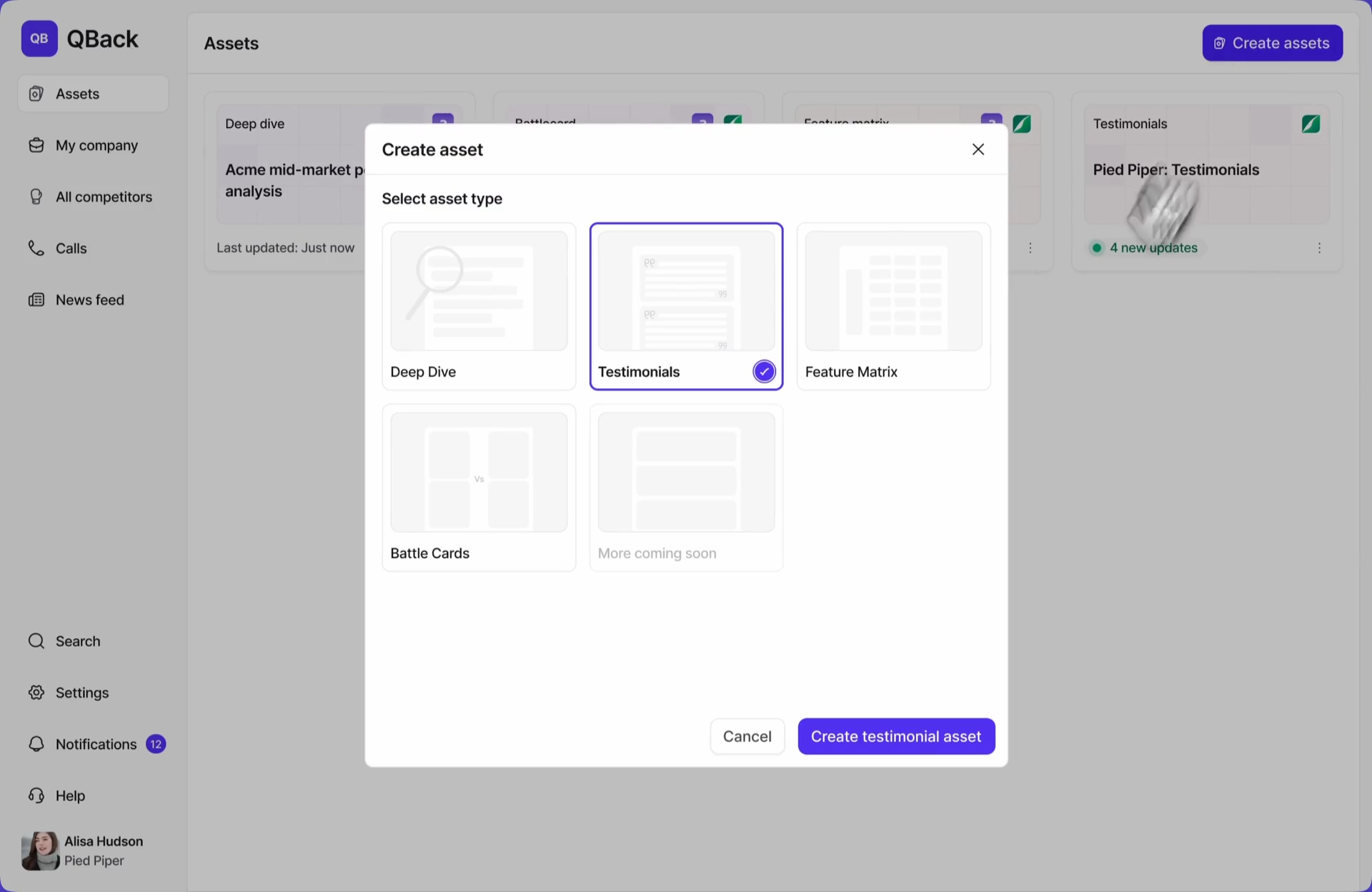Choose the Battle Cards asset type

tap(479, 487)
